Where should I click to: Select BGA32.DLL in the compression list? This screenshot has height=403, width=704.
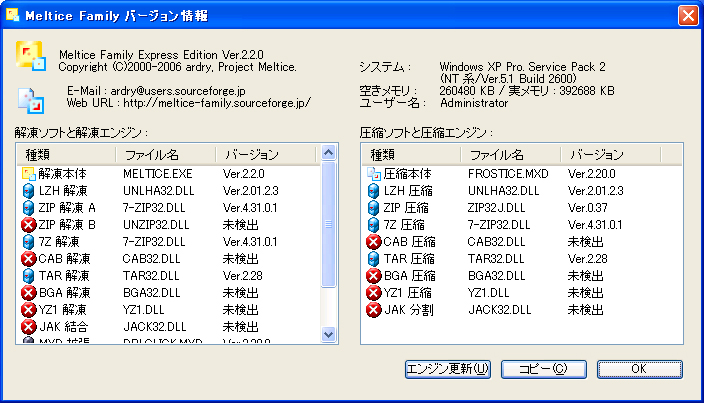[496, 276]
